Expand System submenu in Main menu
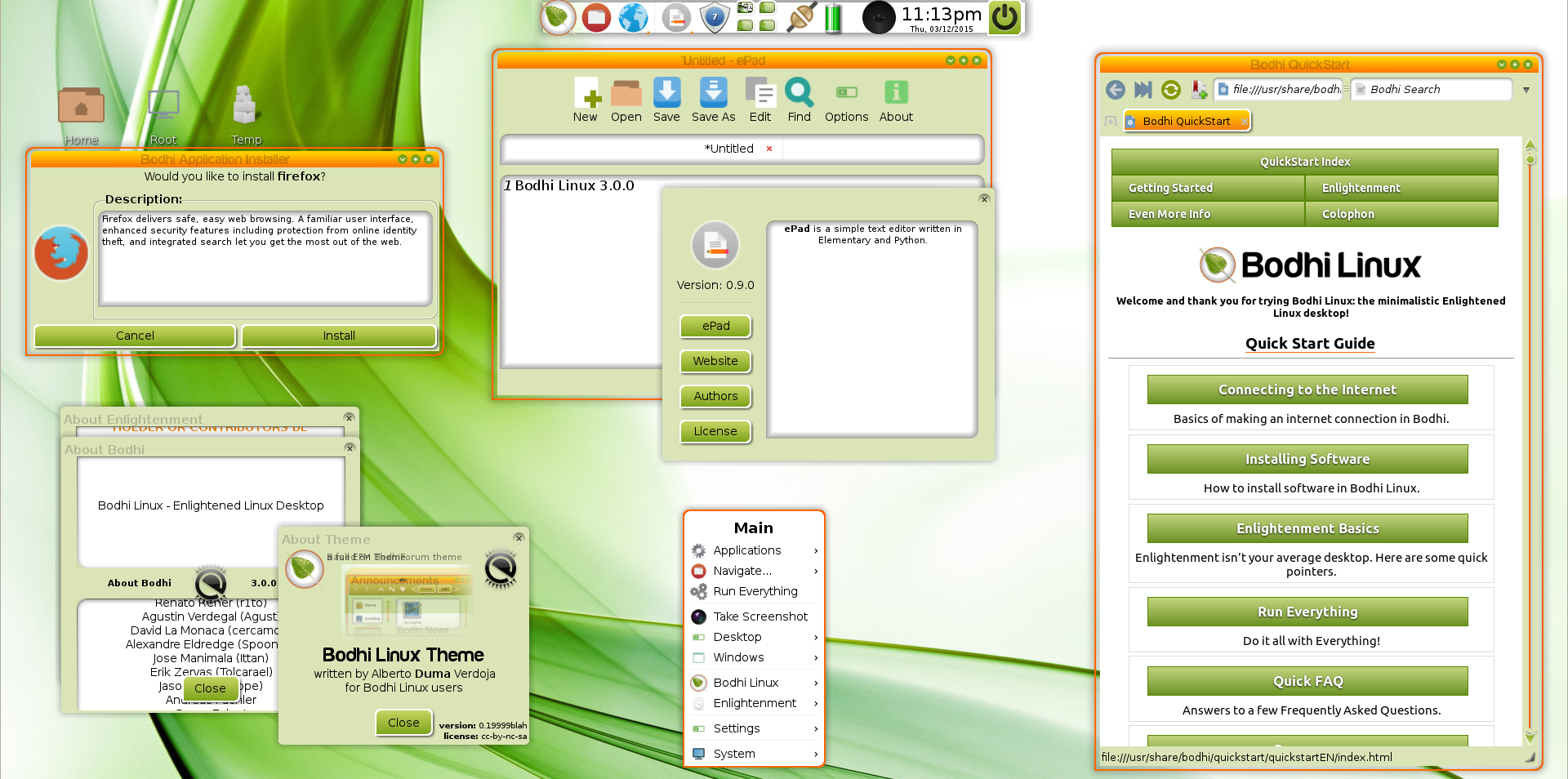Image resolution: width=1568 pixels, height=779 pixels. pyautogui.click(x=754, y=754)
